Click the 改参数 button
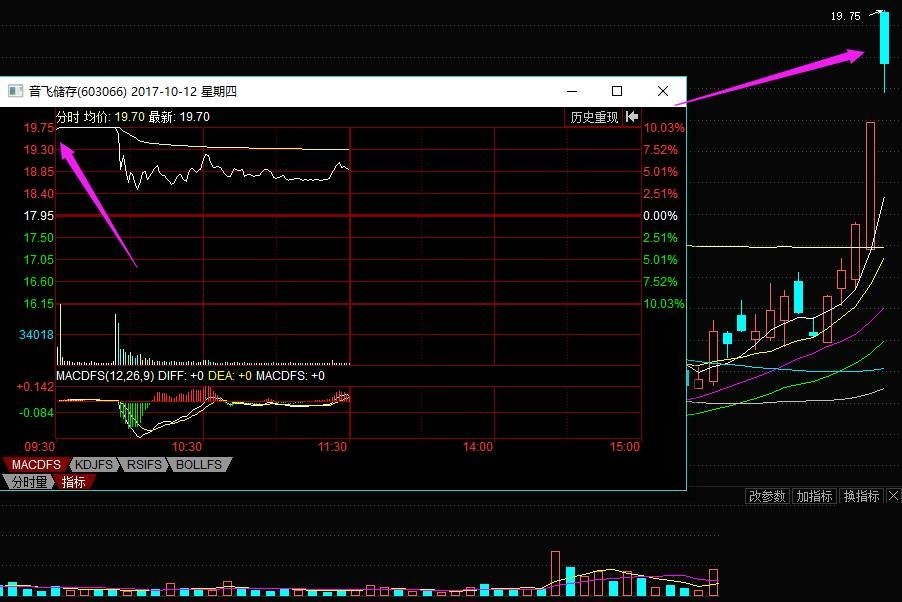 point(768,496)
